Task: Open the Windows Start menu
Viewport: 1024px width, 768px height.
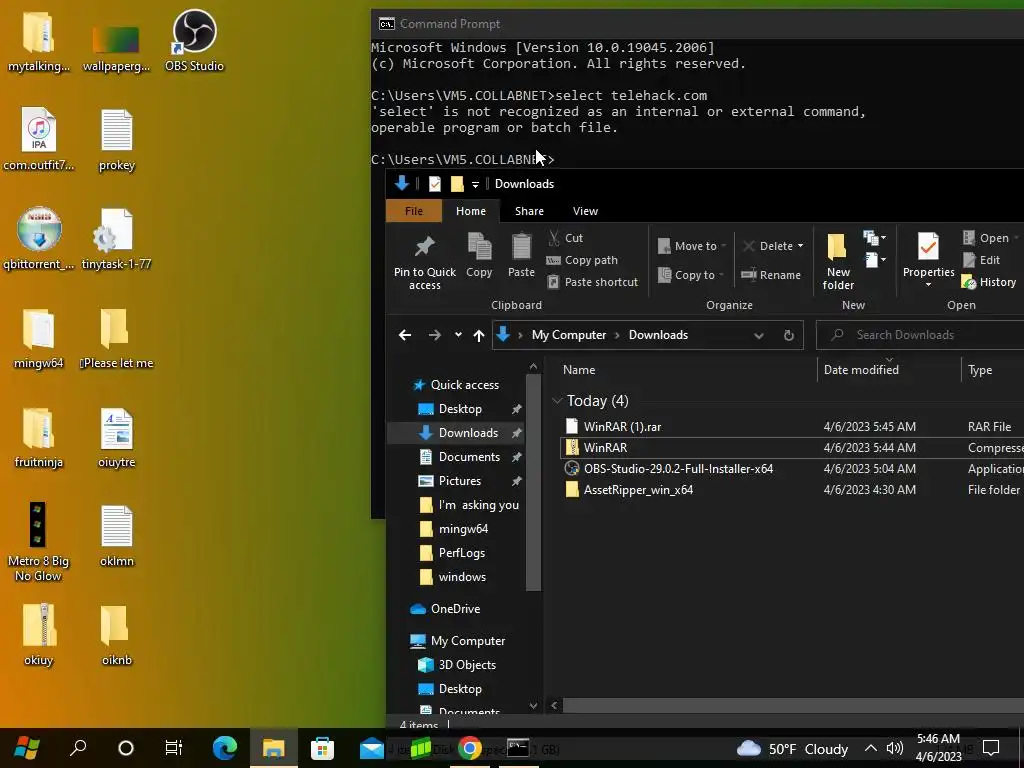Action: point(27,748)
